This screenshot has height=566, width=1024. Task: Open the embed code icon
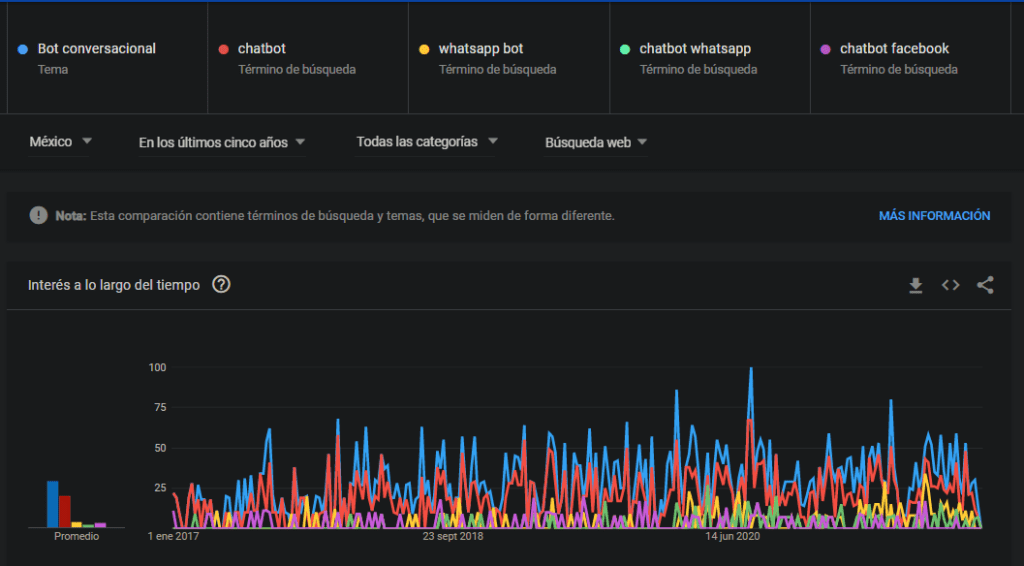coord(950,285)
